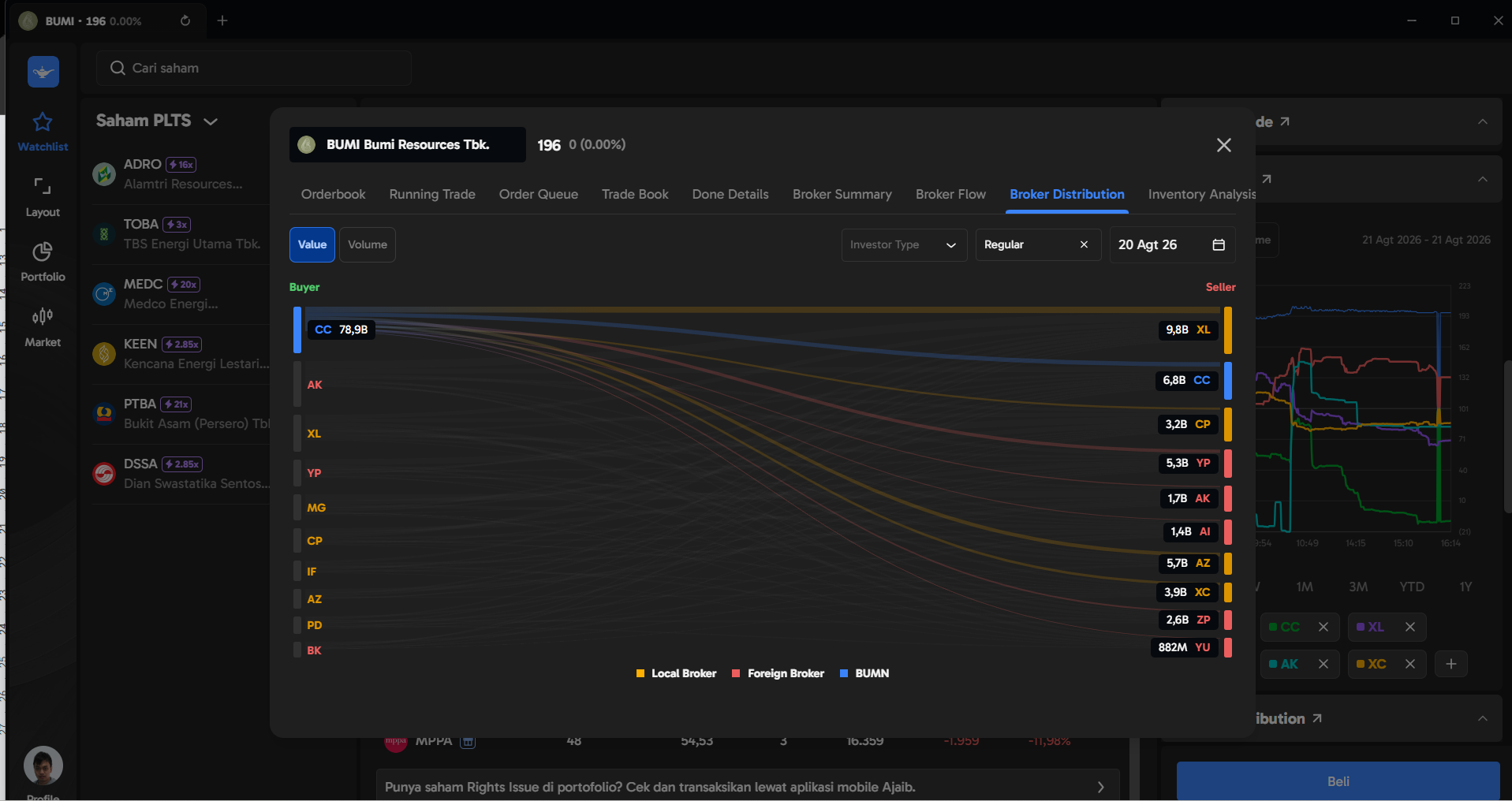This screenshot has width=1512, height=801.
Task: Click the TOBA company logo
Action: click(x=104, y=233)
